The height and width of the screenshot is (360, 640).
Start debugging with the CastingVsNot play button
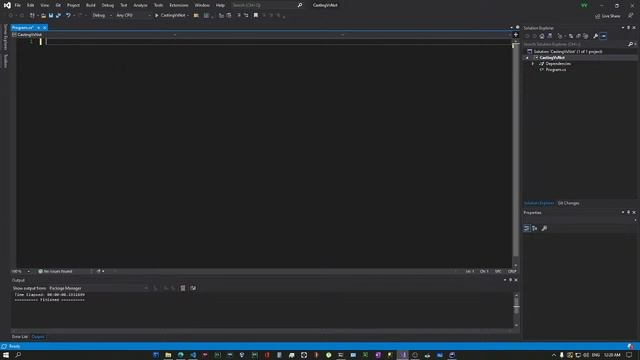click(171, 16)
